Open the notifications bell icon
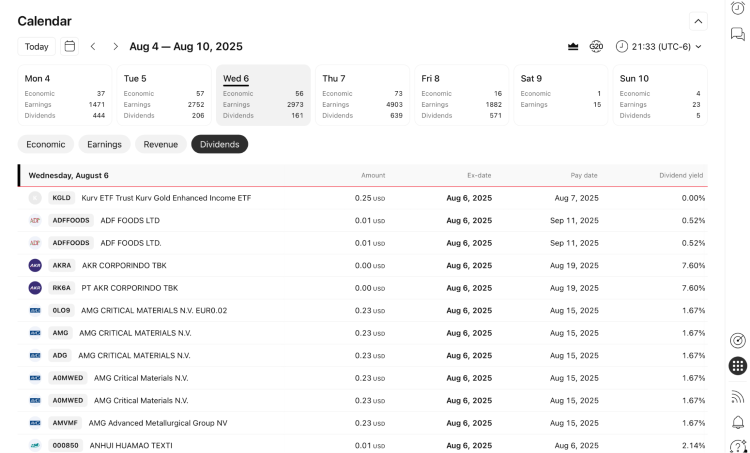The width and height of the screenshot is (750, 453). pyautogui.click(x=738, y=423)
